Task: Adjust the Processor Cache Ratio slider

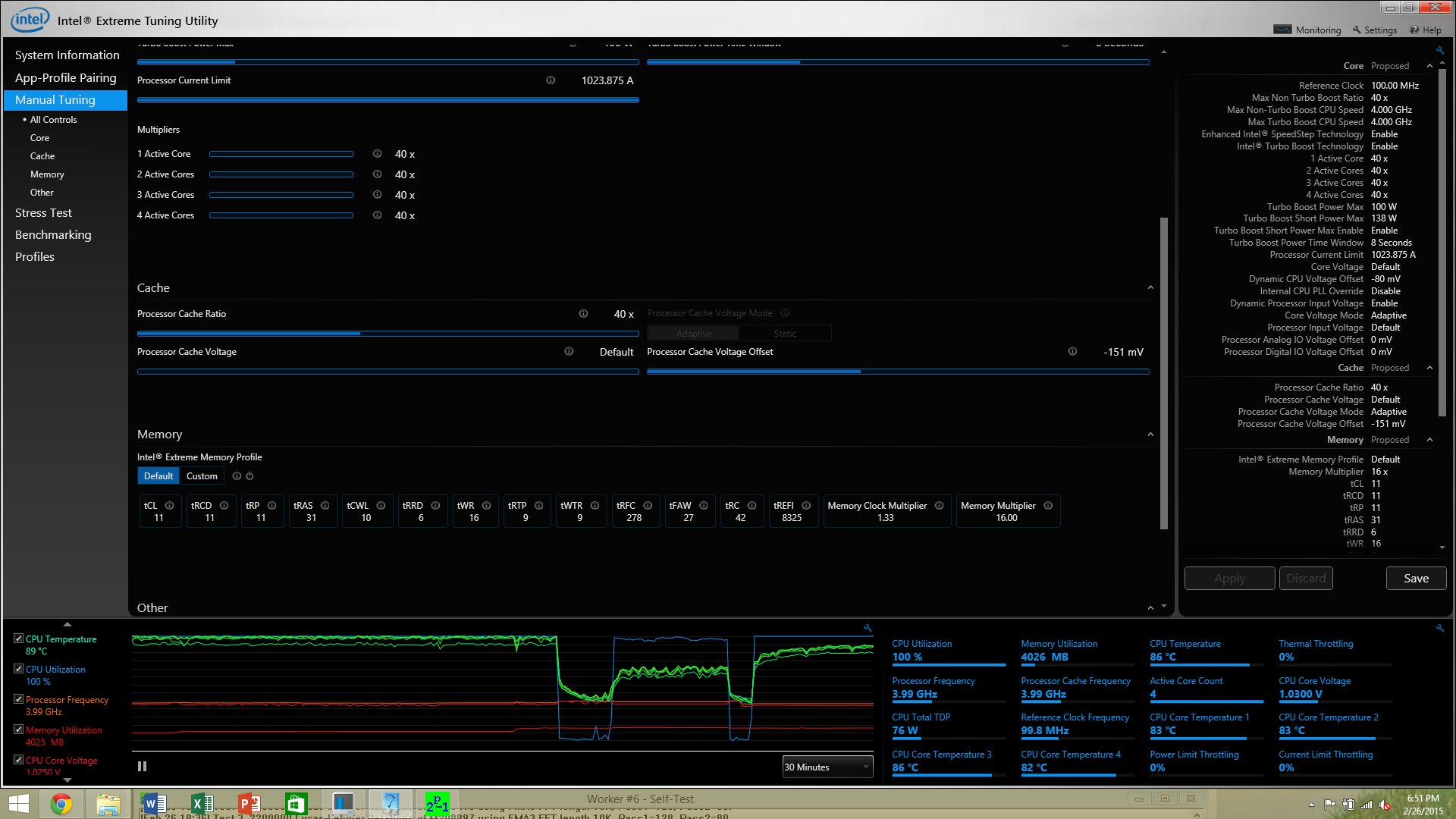Action: pos(388,333)
